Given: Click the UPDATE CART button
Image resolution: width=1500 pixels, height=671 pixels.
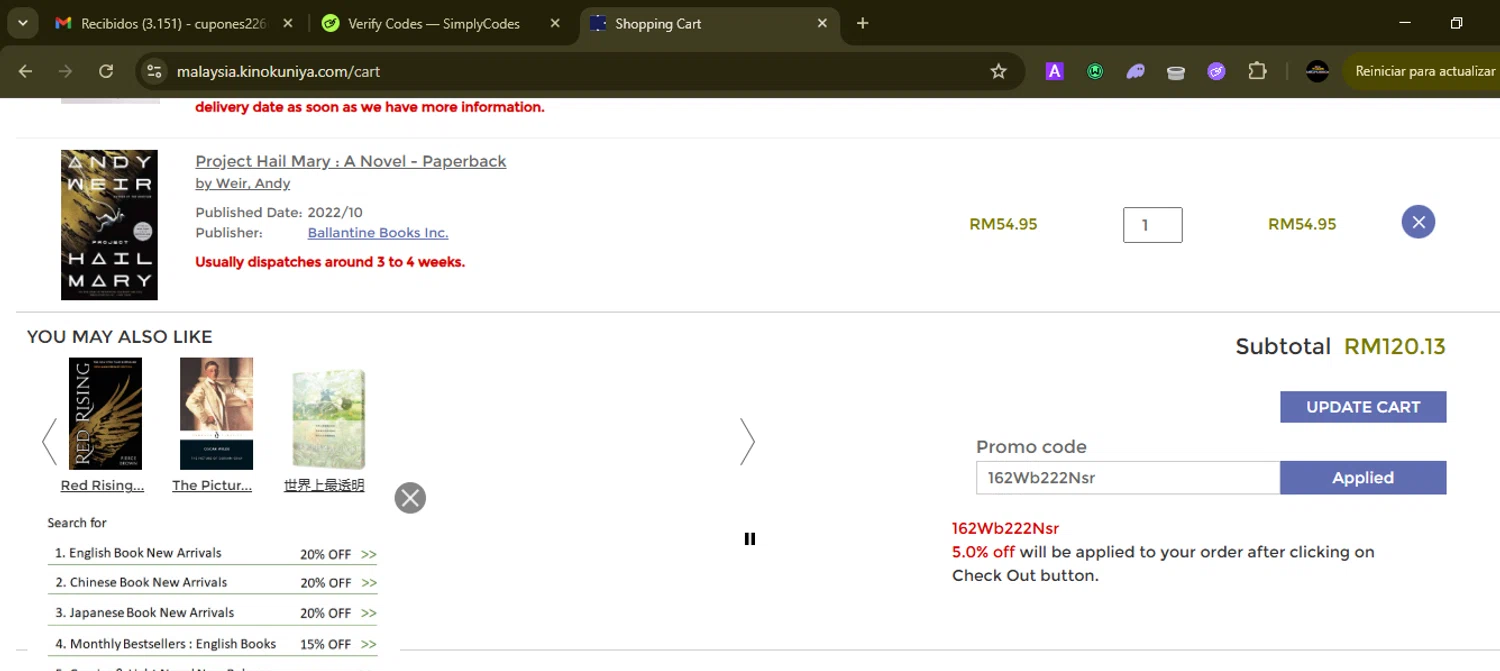Looking at the screenshot, I should (1363, 407).
